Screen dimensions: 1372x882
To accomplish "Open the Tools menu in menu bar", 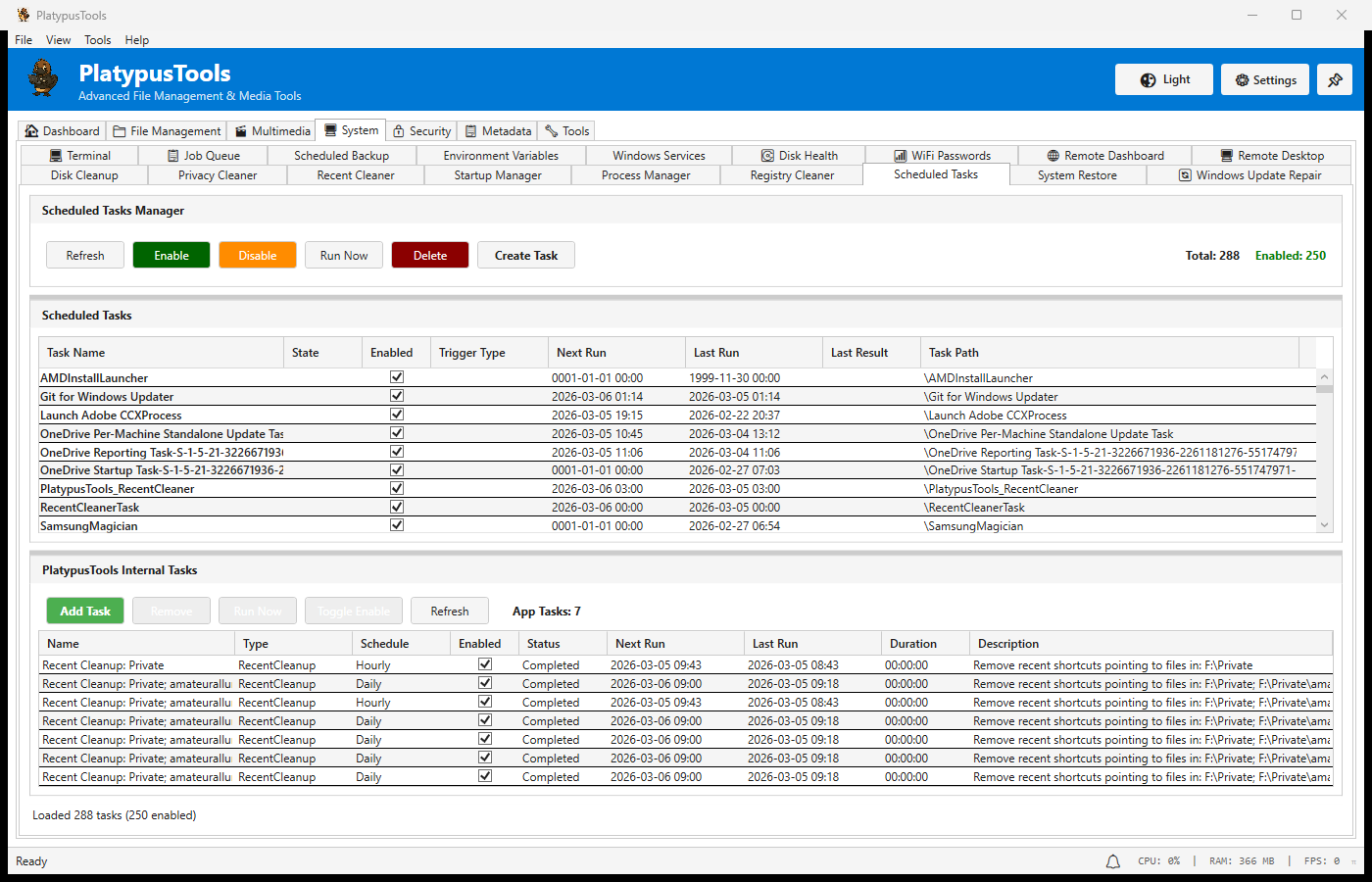I will coord(97,40).
